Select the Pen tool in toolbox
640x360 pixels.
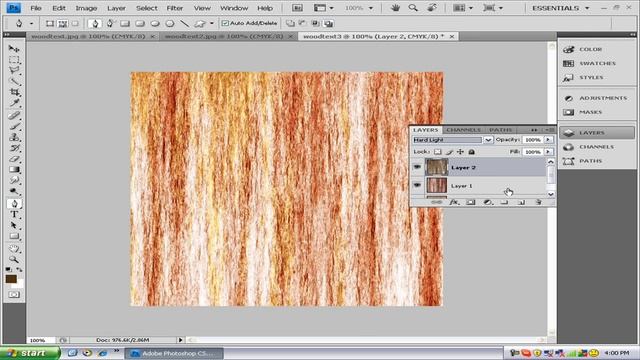click(x=14, y=204)
